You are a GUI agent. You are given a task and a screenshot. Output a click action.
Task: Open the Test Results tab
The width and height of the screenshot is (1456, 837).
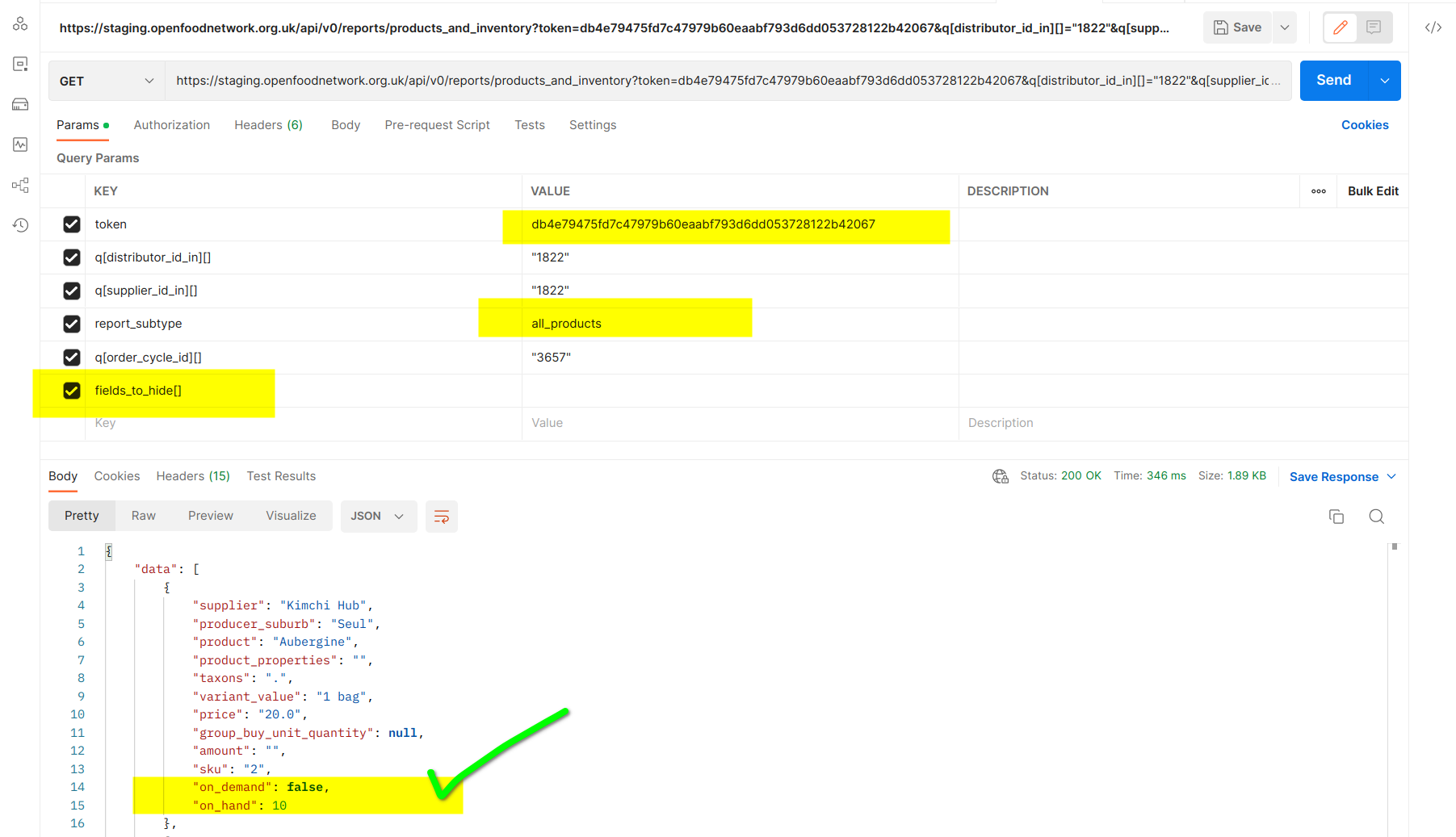coord(281,476)
